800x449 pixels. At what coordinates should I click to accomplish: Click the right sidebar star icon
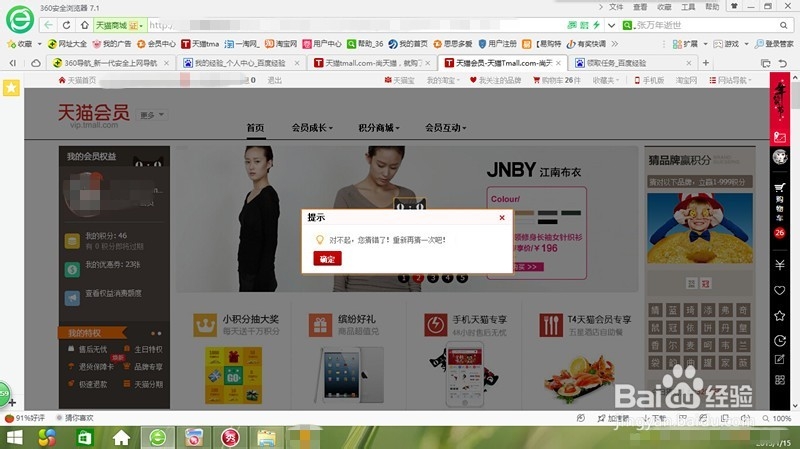point(780,316)
